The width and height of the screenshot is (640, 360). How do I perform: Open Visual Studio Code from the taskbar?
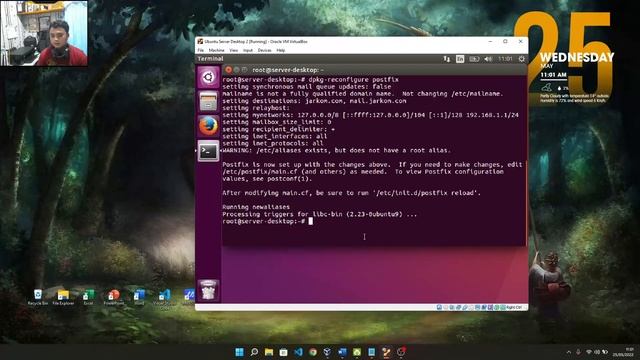298,352
